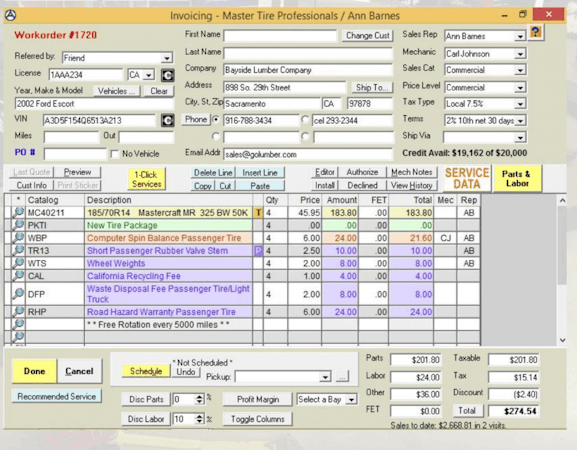The width and height of the screenshot is (577, 450).
Task: Open 1-Click Services
Action: [146, 179]
